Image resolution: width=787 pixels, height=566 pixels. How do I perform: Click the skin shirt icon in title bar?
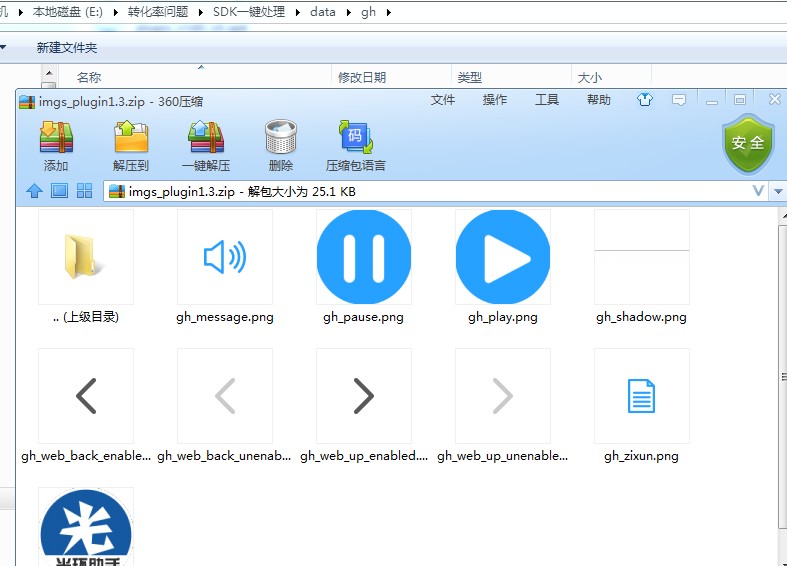tap(645, 100)
